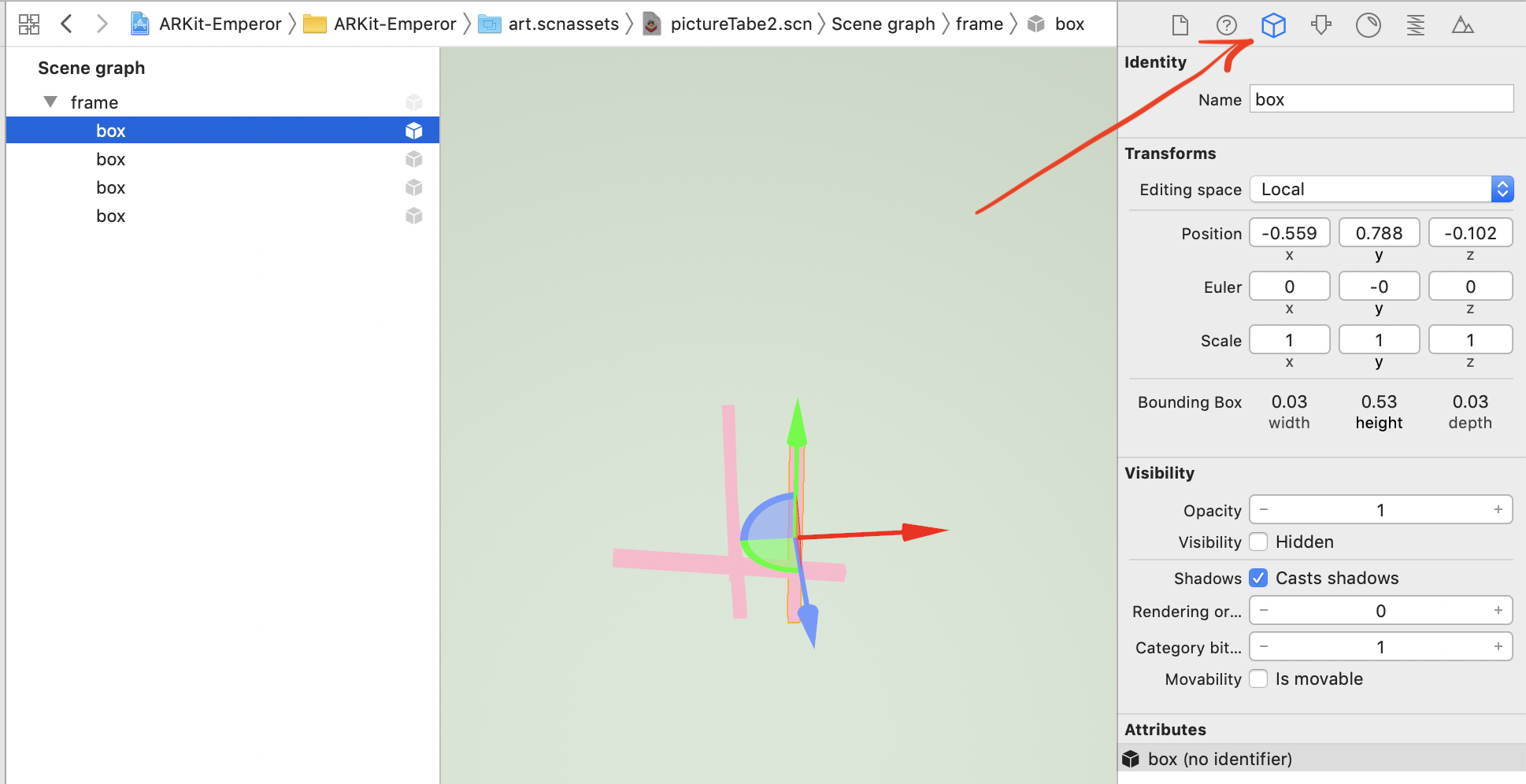
Task: Open the Physics inspector tab
Action: pyautogui.click(x=1416, y=25)
